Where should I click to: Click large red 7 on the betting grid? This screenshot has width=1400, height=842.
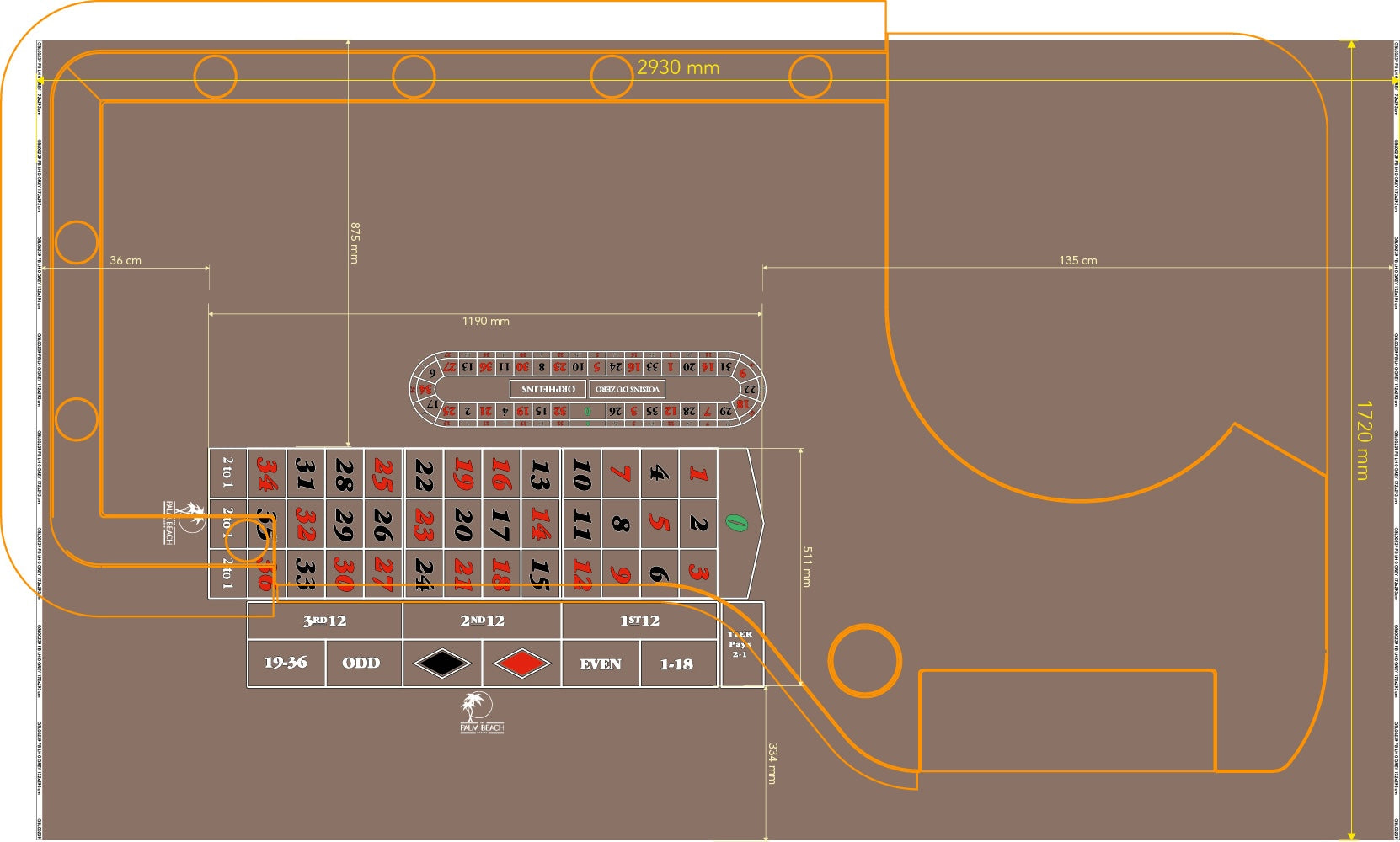pos(621,473)
